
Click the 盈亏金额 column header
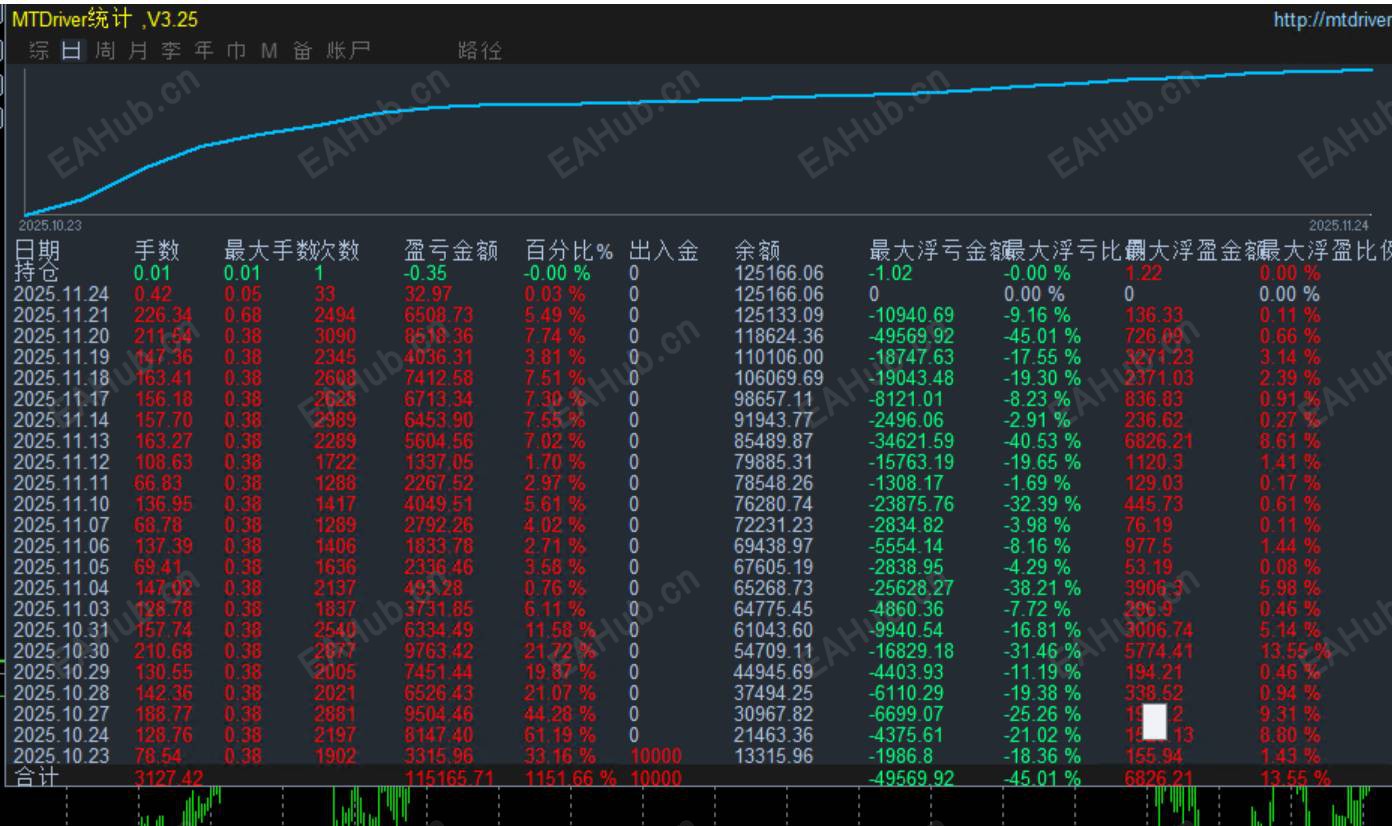(451, 251)
